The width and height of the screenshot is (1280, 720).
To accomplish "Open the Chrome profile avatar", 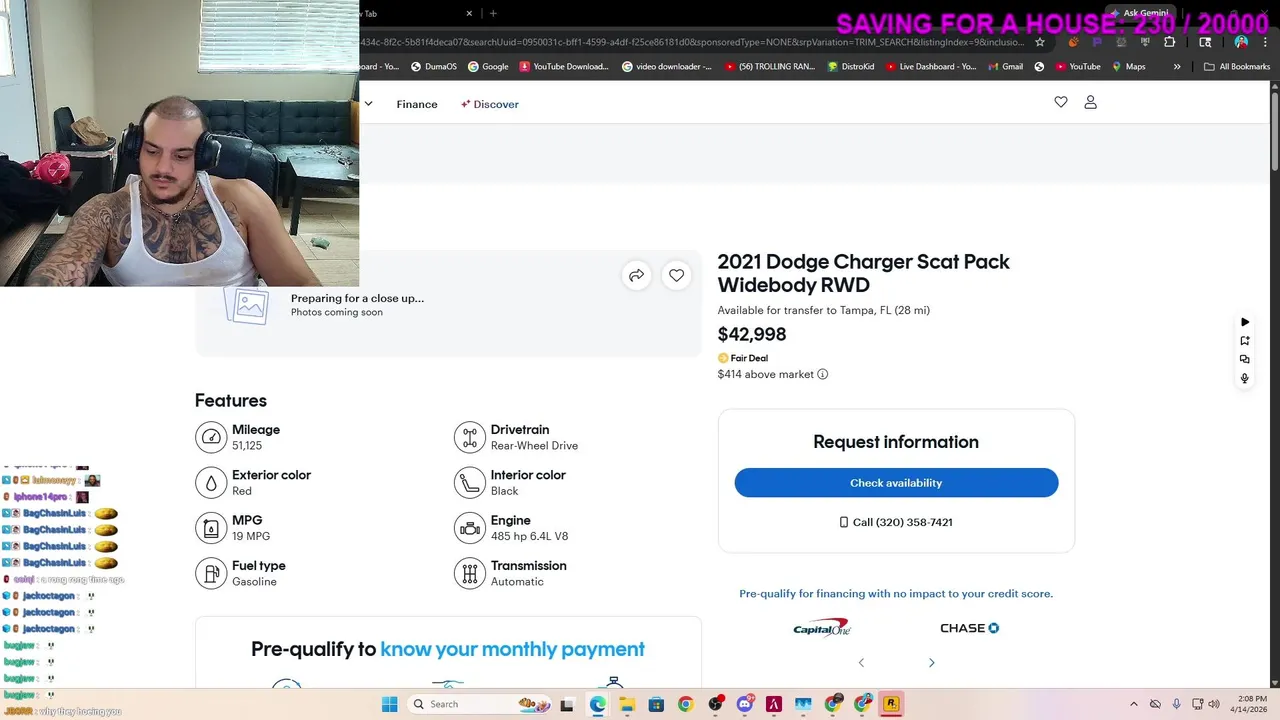I will [x=1241, y=42].
